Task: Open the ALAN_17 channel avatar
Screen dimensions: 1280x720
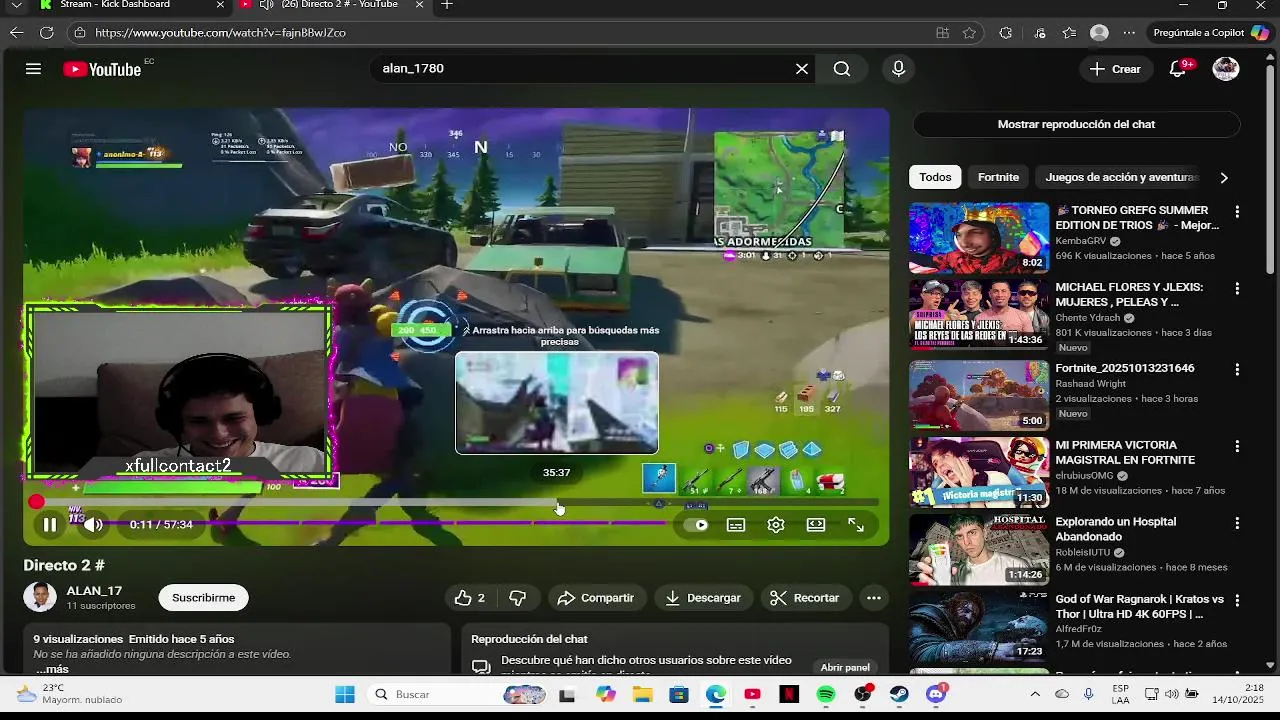Action: pos(40,597)
